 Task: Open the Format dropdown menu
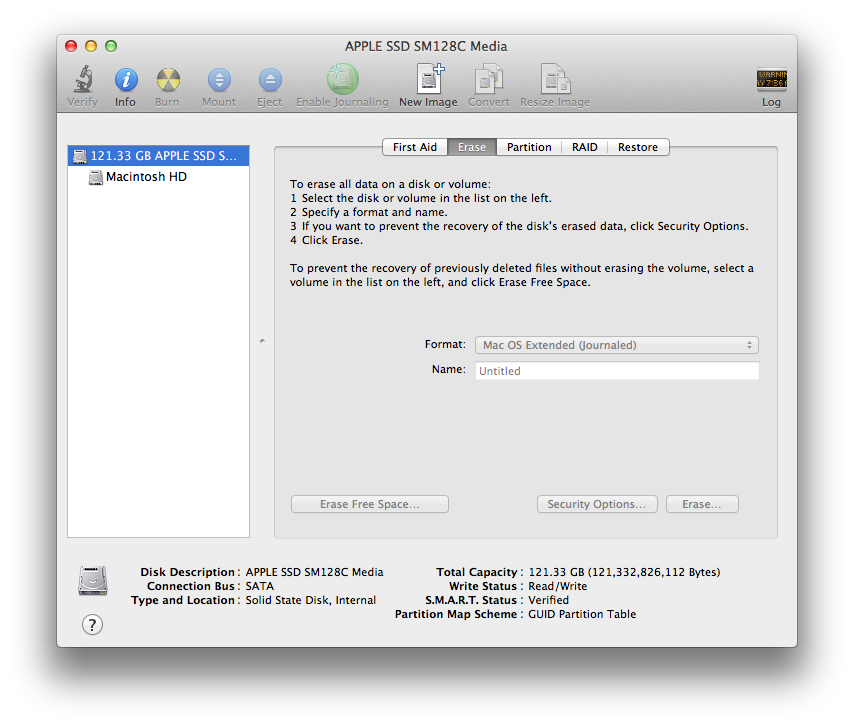pos(617,345)
